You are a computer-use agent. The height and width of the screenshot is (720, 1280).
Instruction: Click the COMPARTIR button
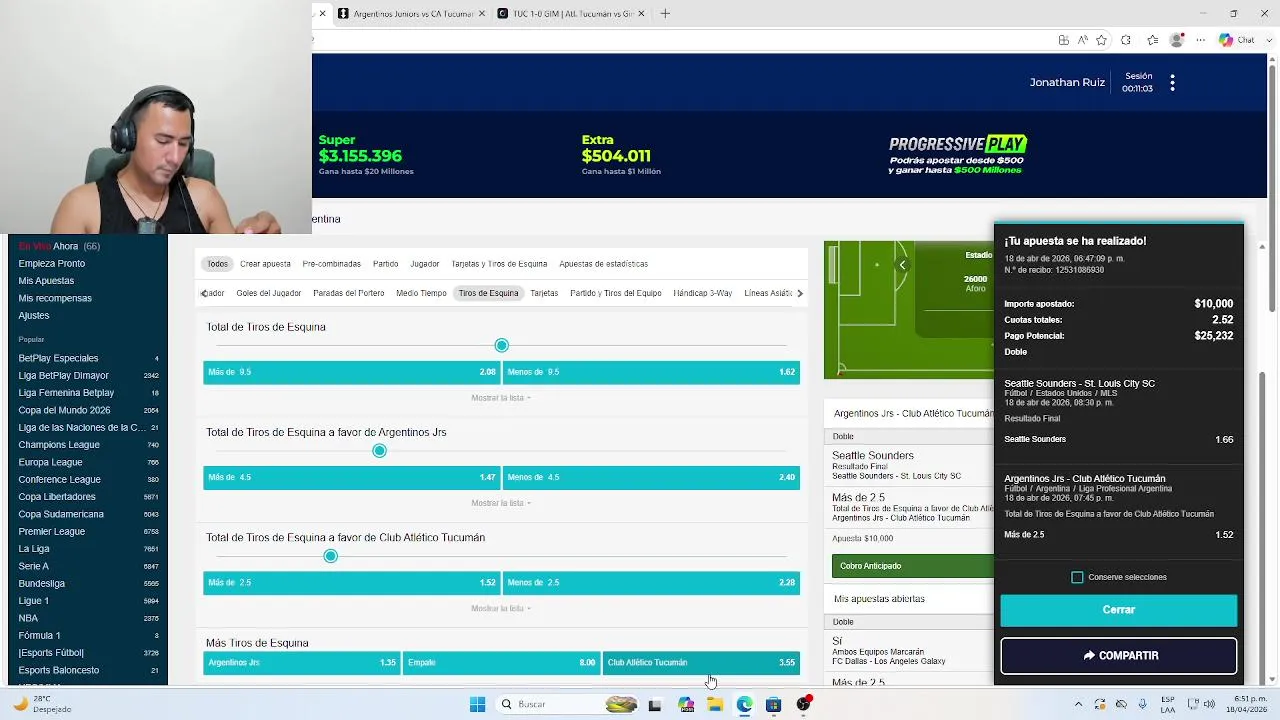pyautogui.click(x=1118, y=656)
